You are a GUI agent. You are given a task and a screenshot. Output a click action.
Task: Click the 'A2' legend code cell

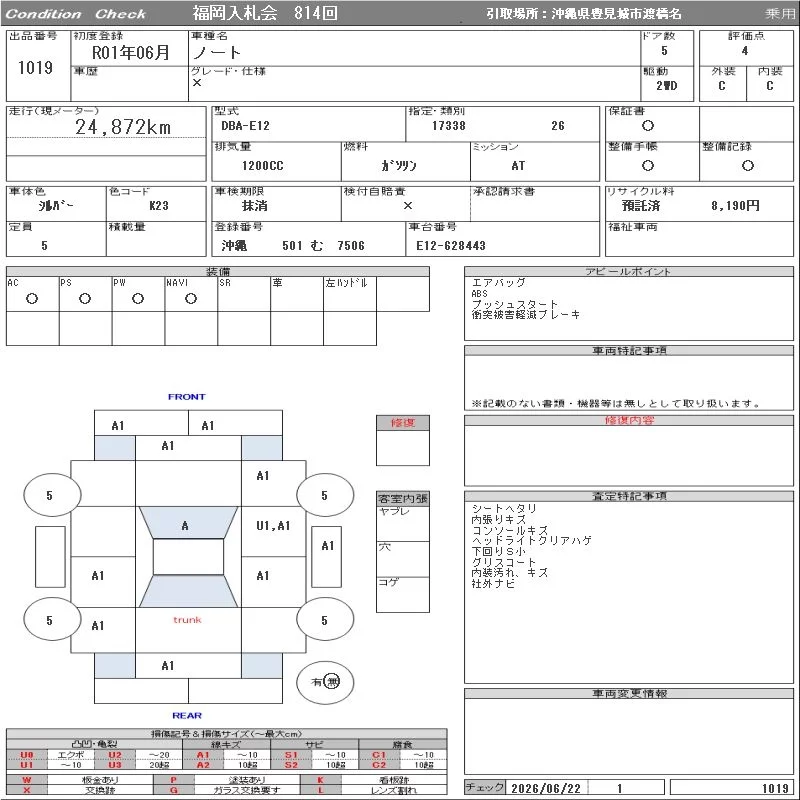203,765
